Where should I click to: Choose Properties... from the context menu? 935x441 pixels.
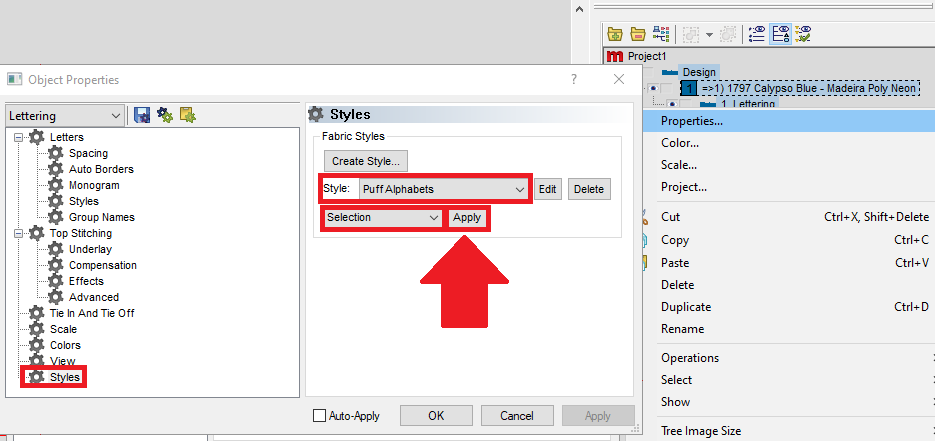coord(692,121)
